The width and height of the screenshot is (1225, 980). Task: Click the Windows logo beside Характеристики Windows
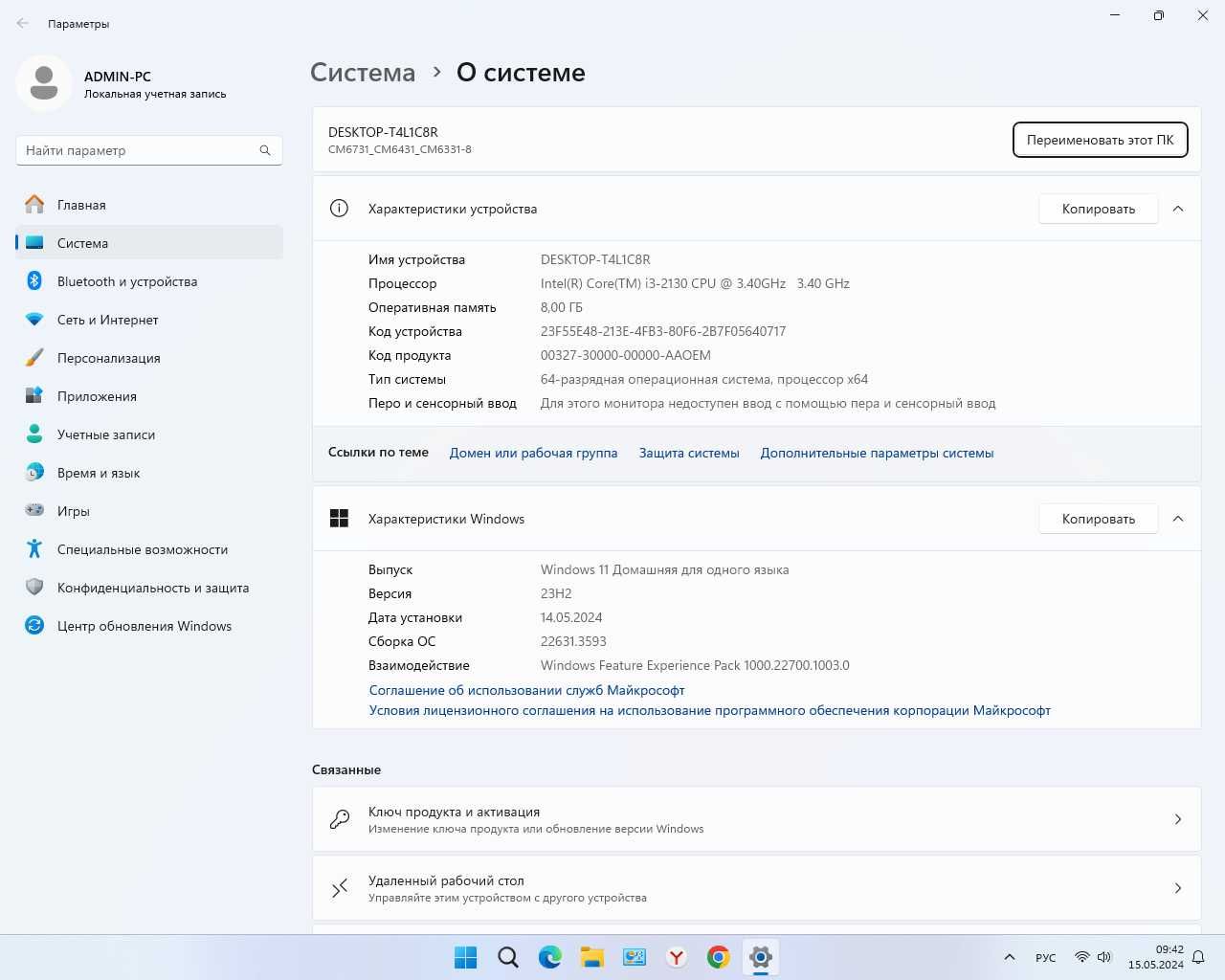tap(339, 519)
